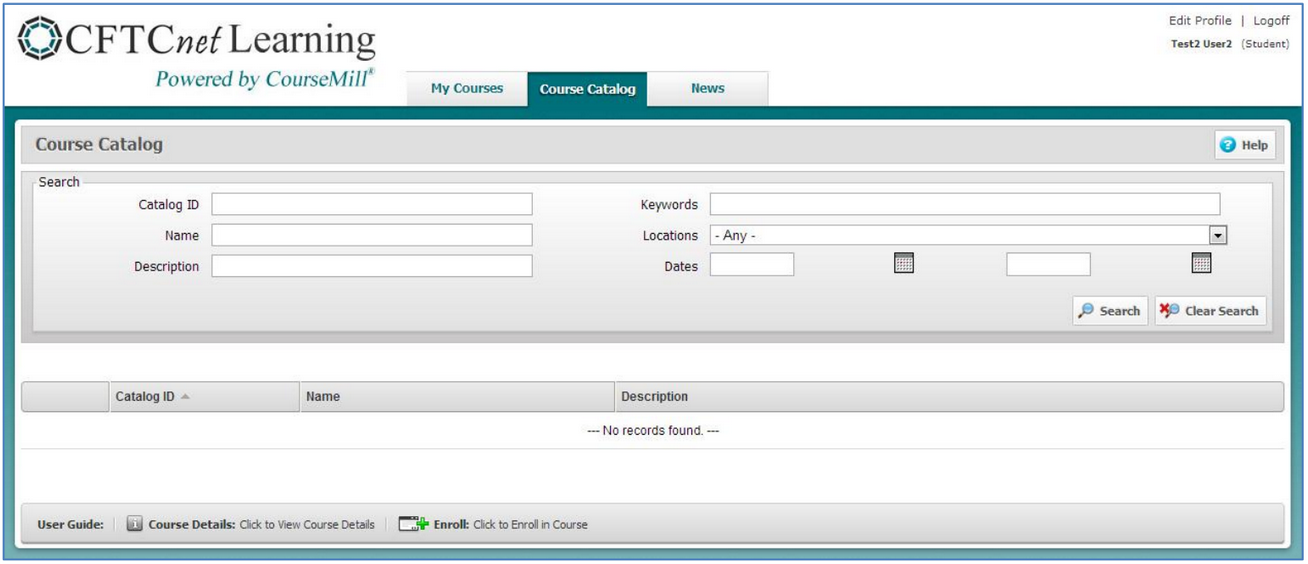1308x564 pixels.
Task: Click the Enroll icon in user guide
Action: pyautogui.click(x=413, y=524)
